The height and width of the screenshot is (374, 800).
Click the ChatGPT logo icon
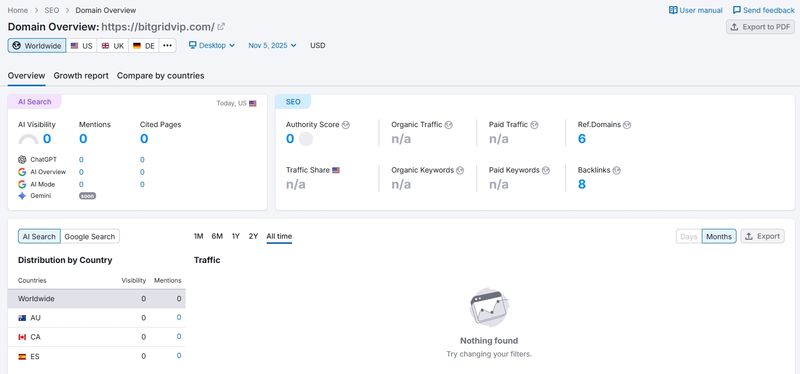tap(22, 160)
